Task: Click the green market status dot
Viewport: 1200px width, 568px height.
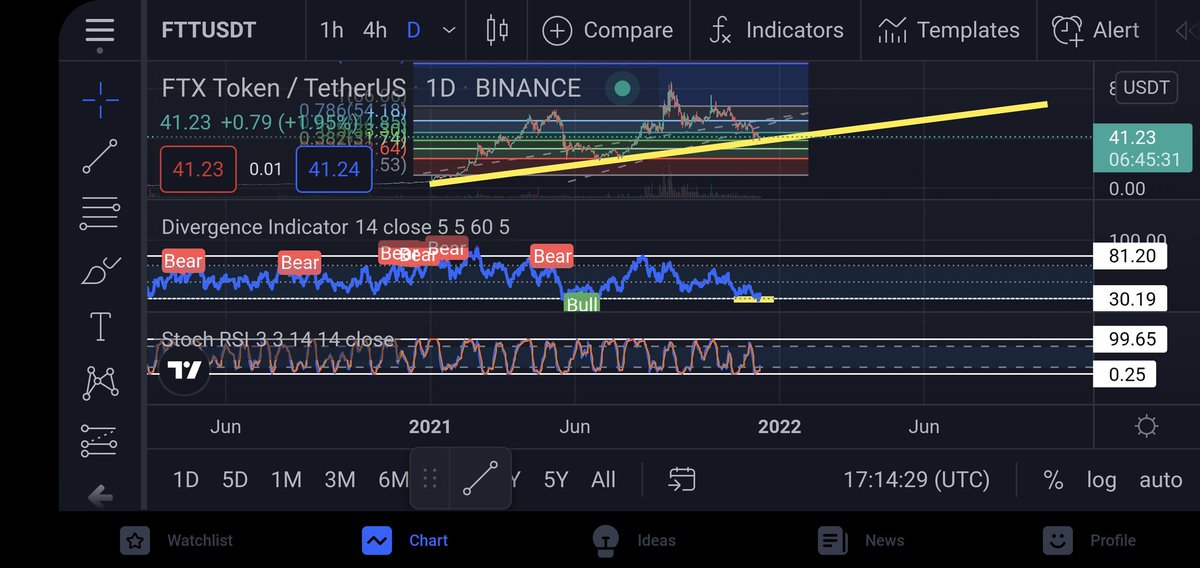Action: (622, 88)
